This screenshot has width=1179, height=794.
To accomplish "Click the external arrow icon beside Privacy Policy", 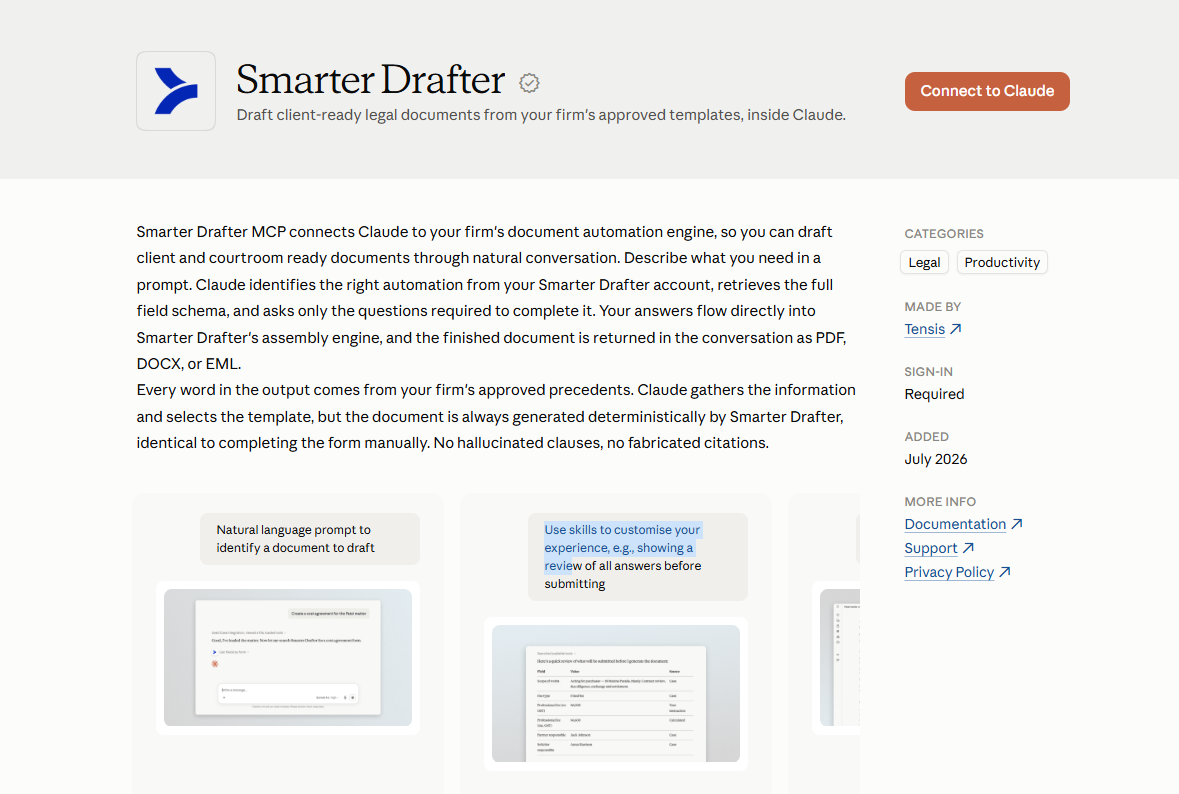I will [1005, 571].
